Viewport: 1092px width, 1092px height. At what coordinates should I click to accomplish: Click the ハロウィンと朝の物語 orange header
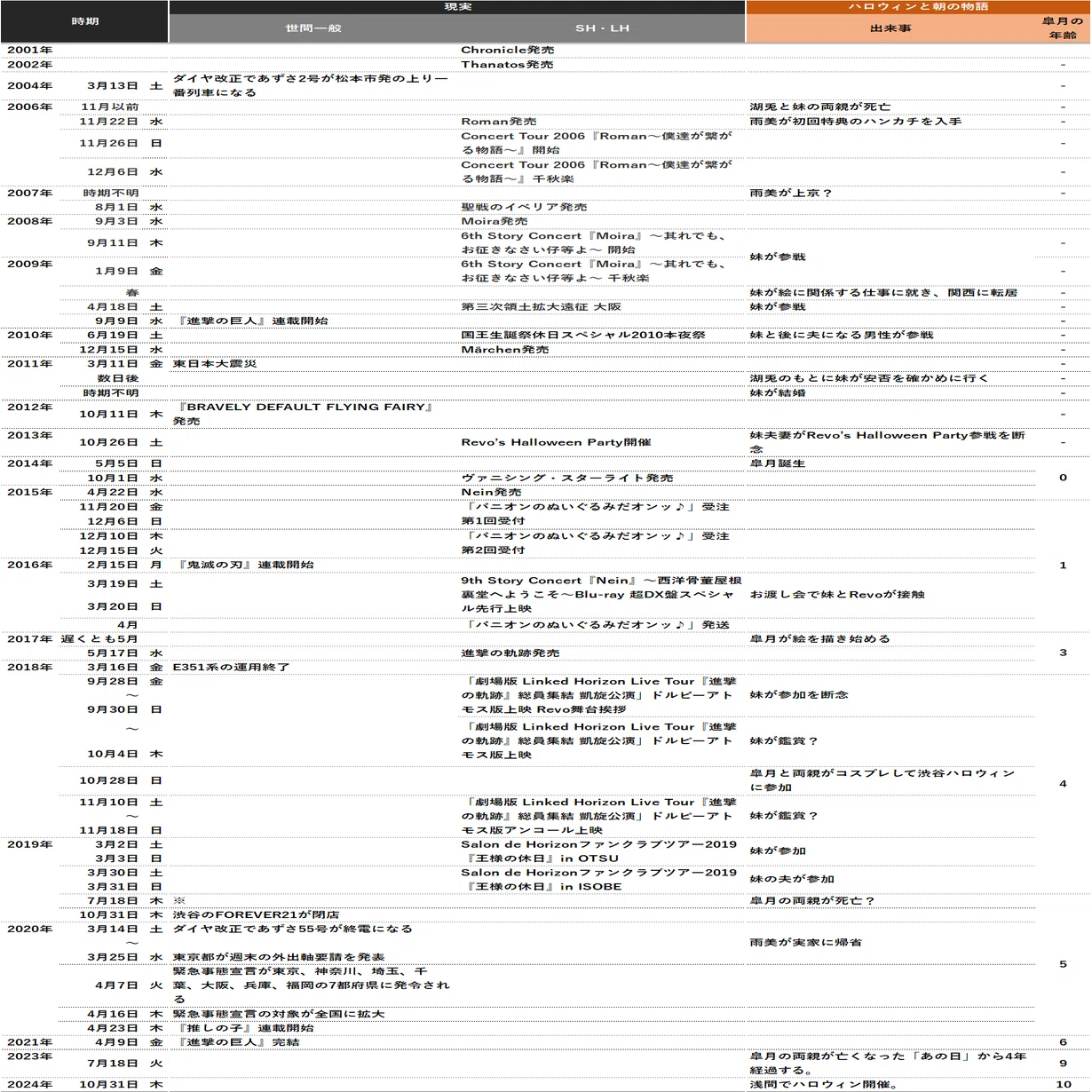pyautogui.click(x=918, y=7)
